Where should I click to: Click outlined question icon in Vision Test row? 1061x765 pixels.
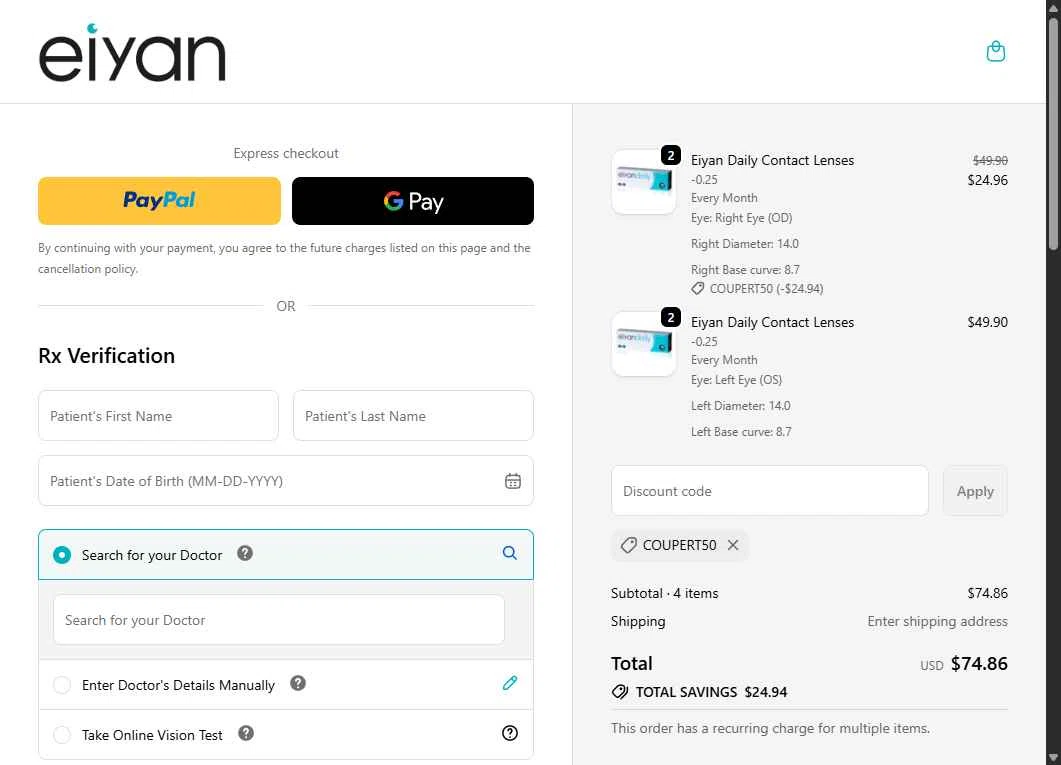tap(510, 733)
